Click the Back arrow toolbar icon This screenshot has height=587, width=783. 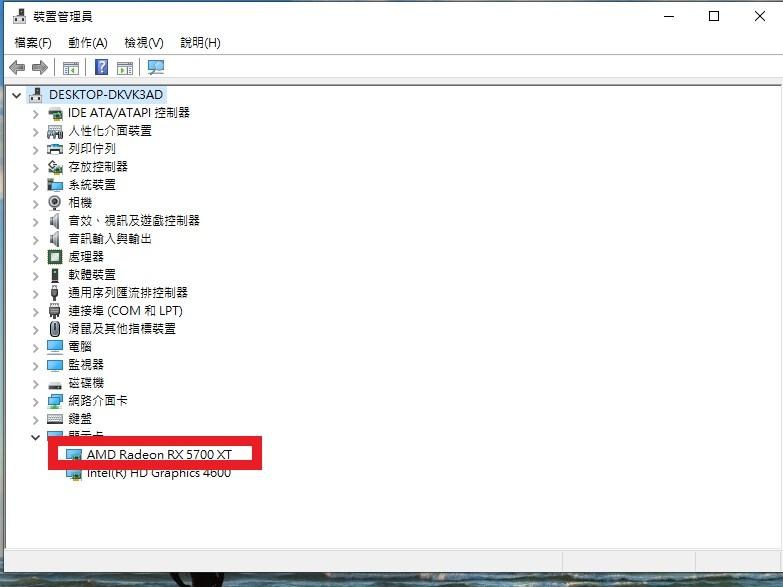pos(17,67)
